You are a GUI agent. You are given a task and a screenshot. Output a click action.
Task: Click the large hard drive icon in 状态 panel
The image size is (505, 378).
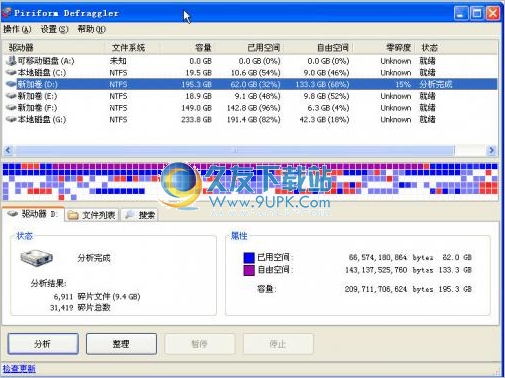click(x=36, y=258)
